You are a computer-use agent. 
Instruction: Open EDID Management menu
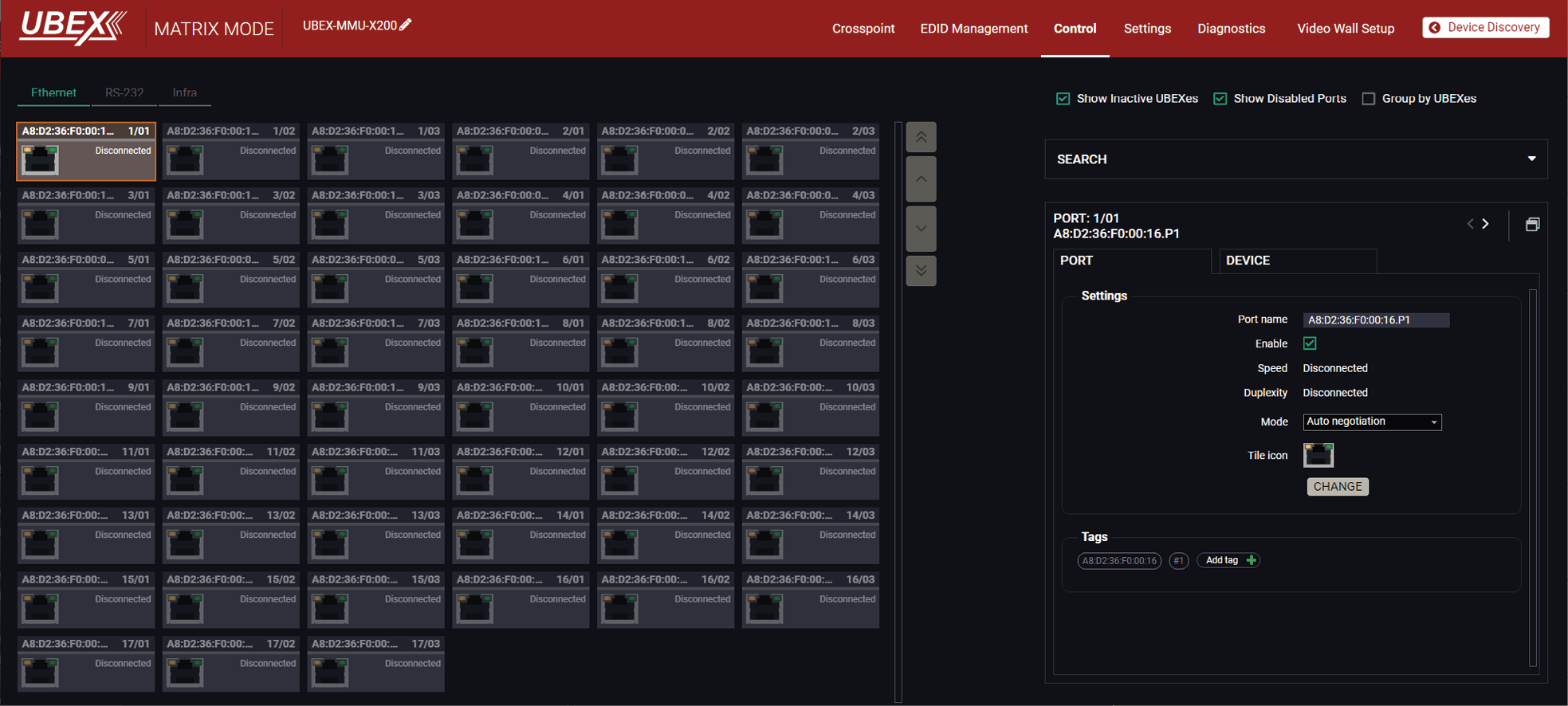click(x=974, y=29)
